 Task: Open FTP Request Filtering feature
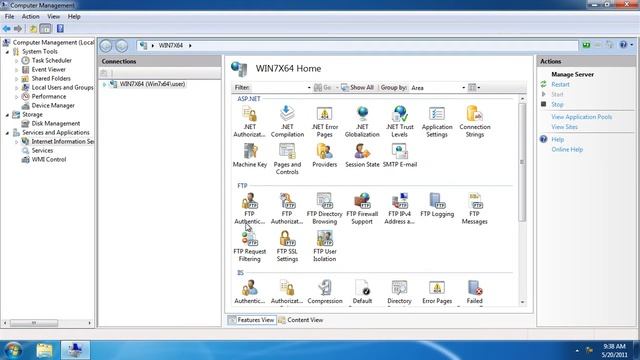[249, 246]
